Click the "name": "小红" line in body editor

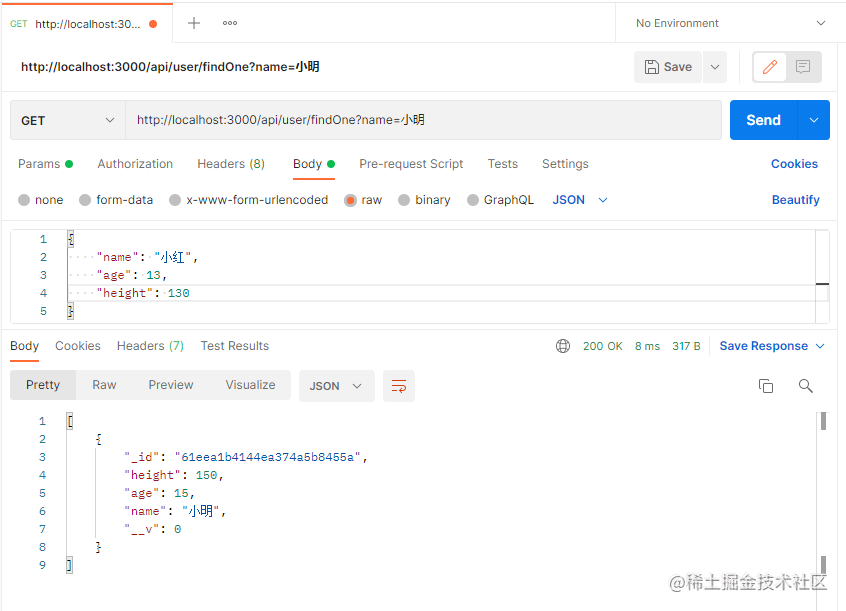pyautogui.click(x=147, y=257)
